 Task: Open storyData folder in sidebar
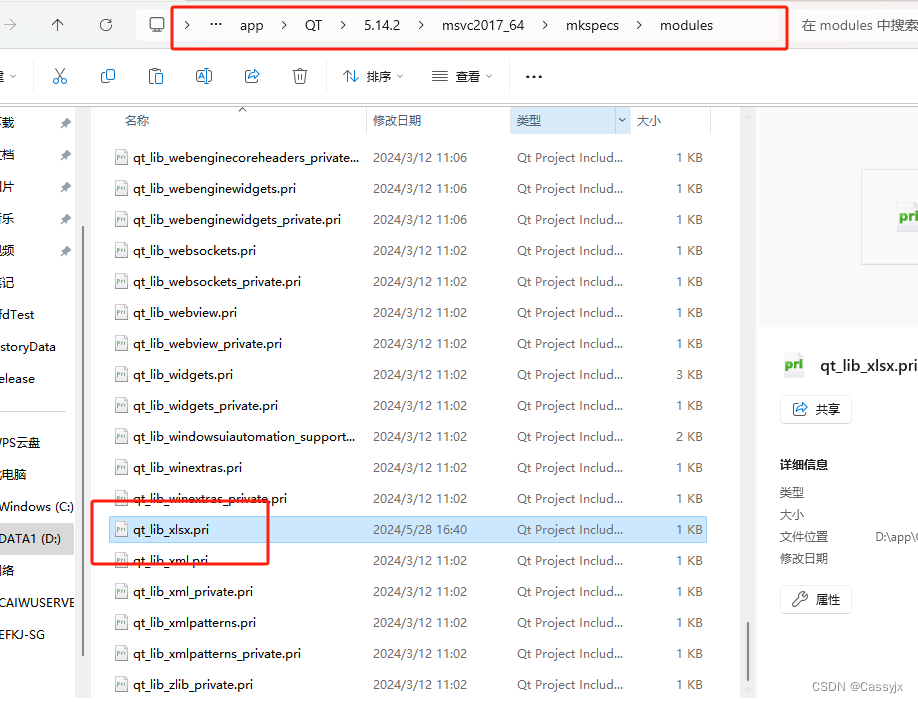28,347
